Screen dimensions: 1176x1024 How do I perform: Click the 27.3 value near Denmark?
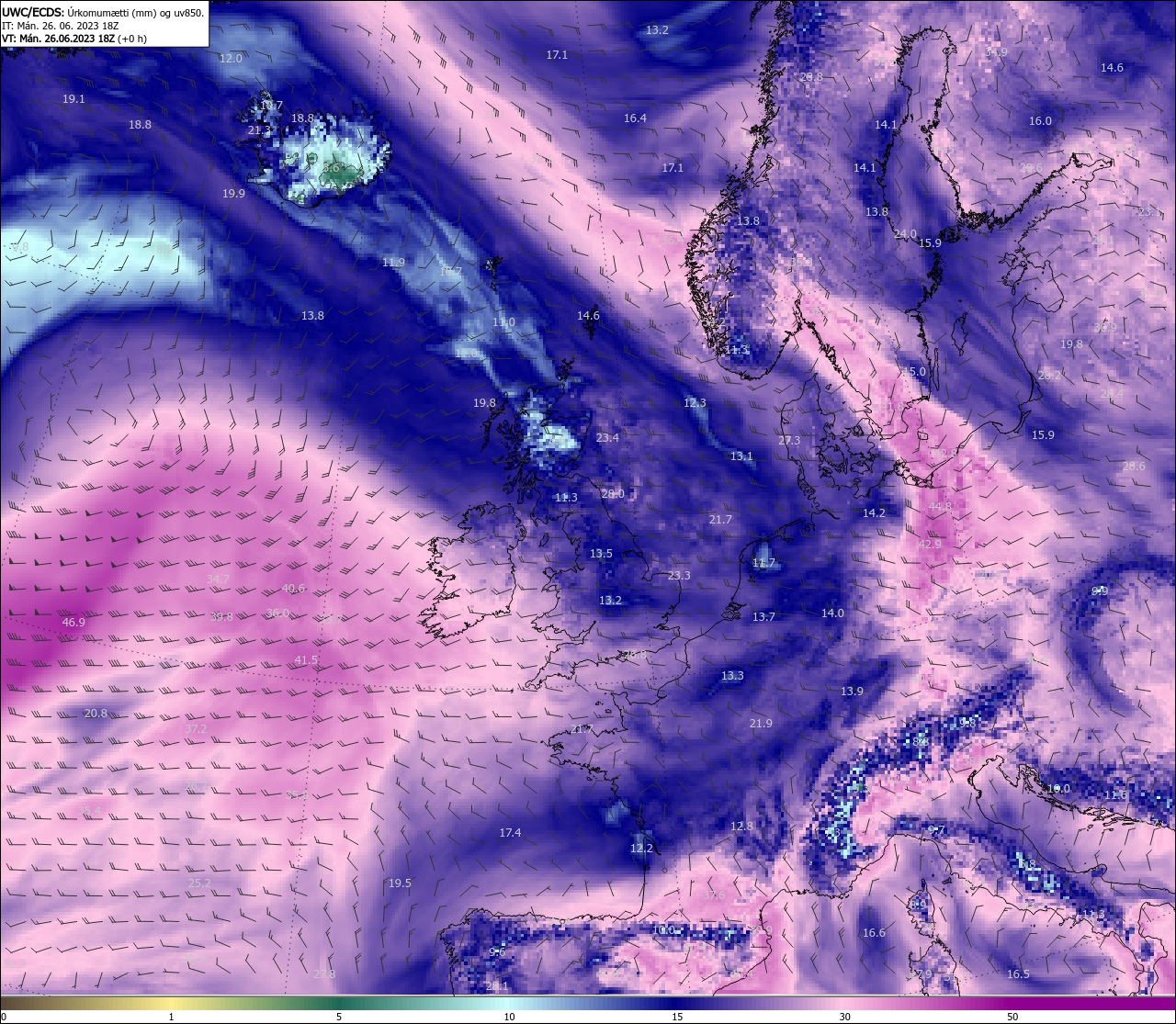coord(789,441)
